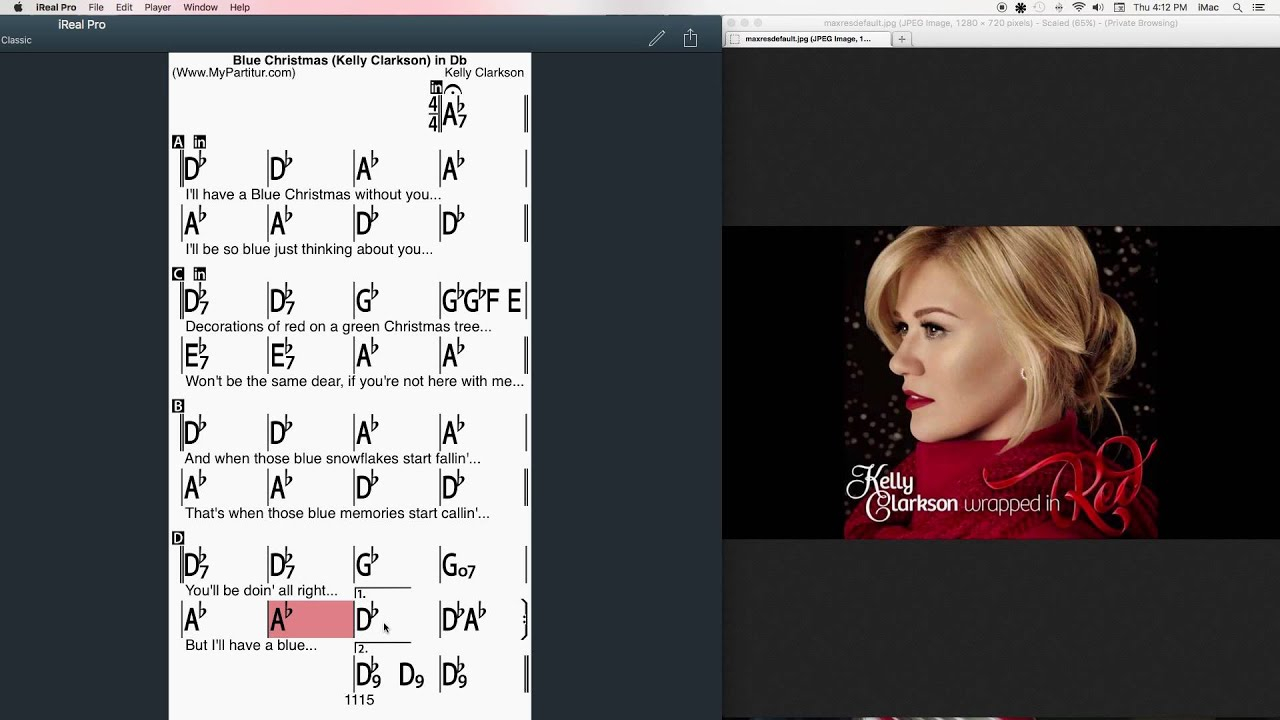Click the 4/4 time signature
Image resolution: width=1280 pixels, height=720 pixels.
pos(433,114)
